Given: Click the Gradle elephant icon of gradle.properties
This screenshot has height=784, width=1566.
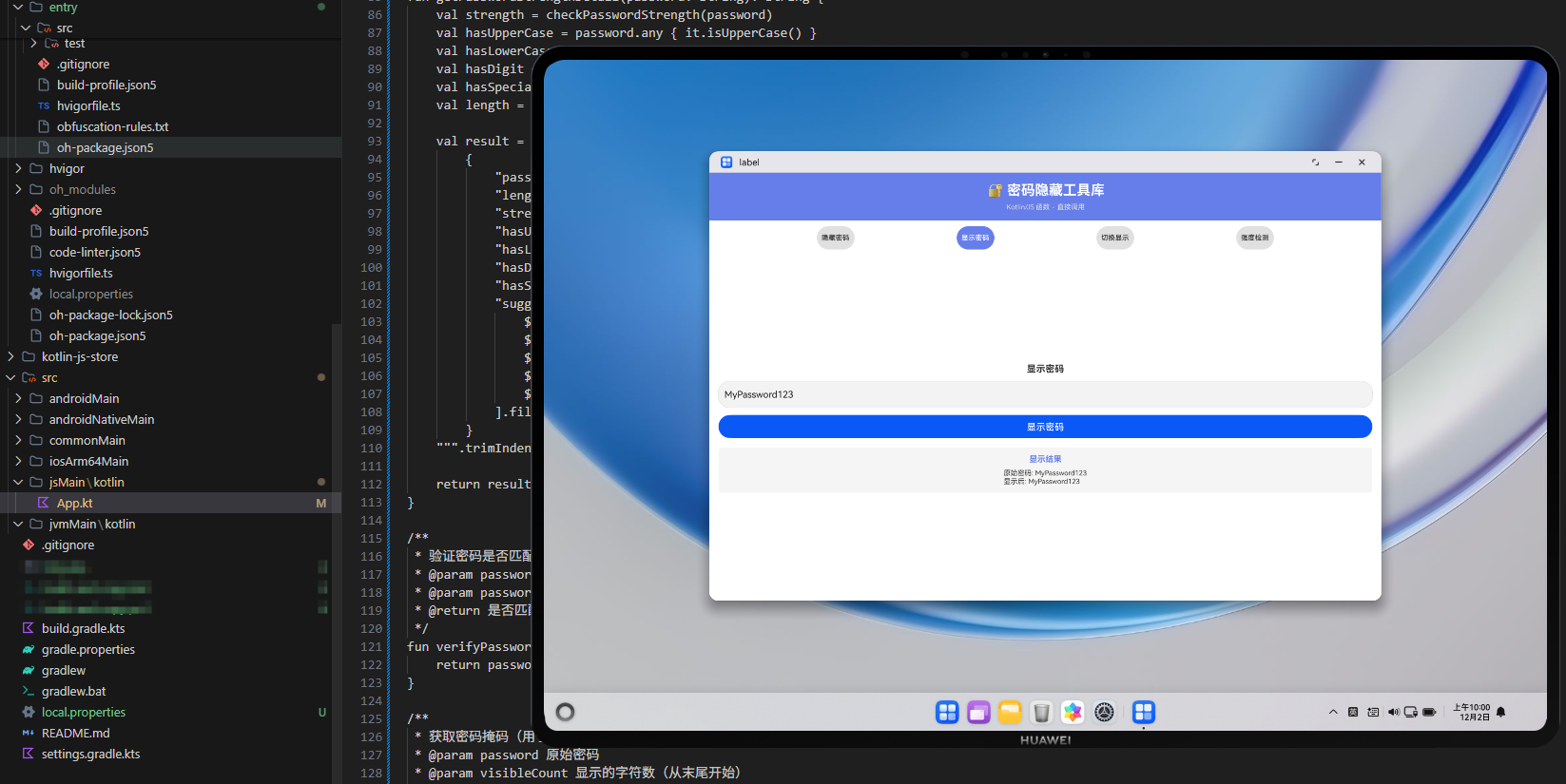Looking at the screenshot, I should [x=28, y=649].
